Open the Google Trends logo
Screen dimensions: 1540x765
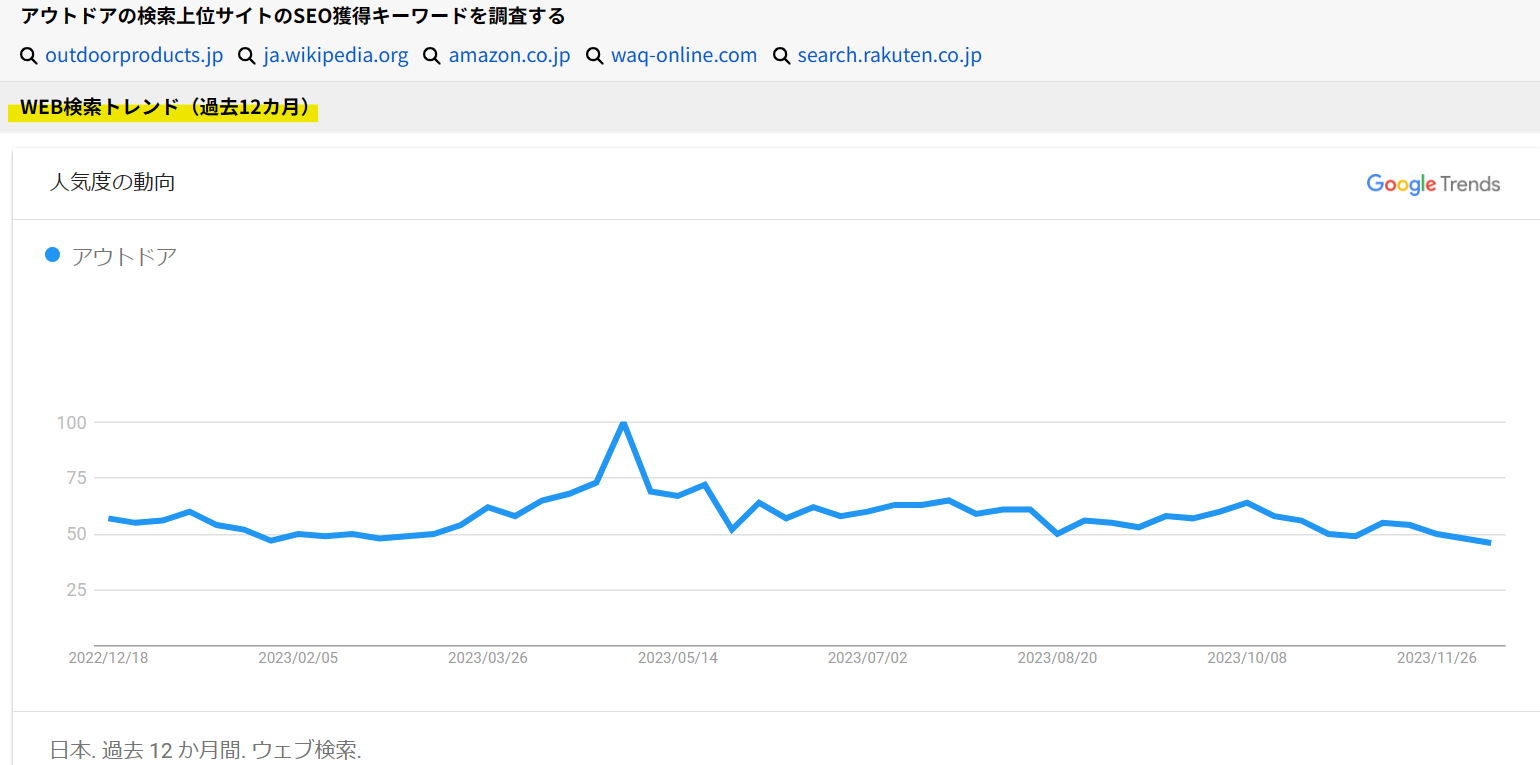(x=1433, y=184)
